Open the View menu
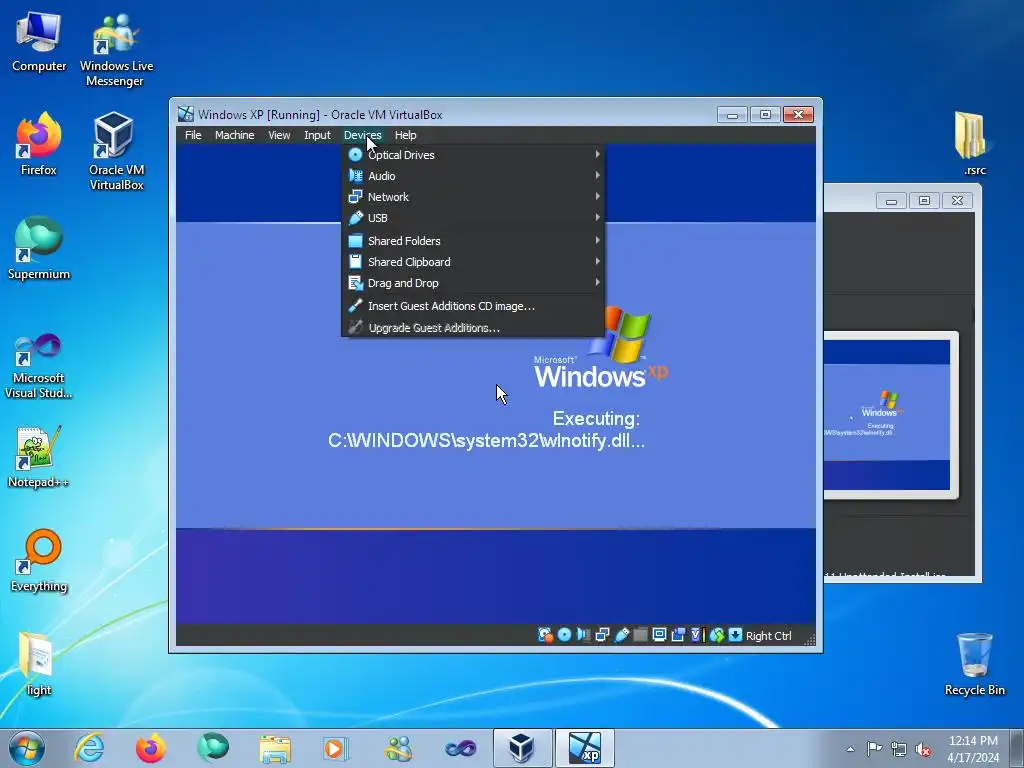 pyautogui.click(x=279, y=135)
